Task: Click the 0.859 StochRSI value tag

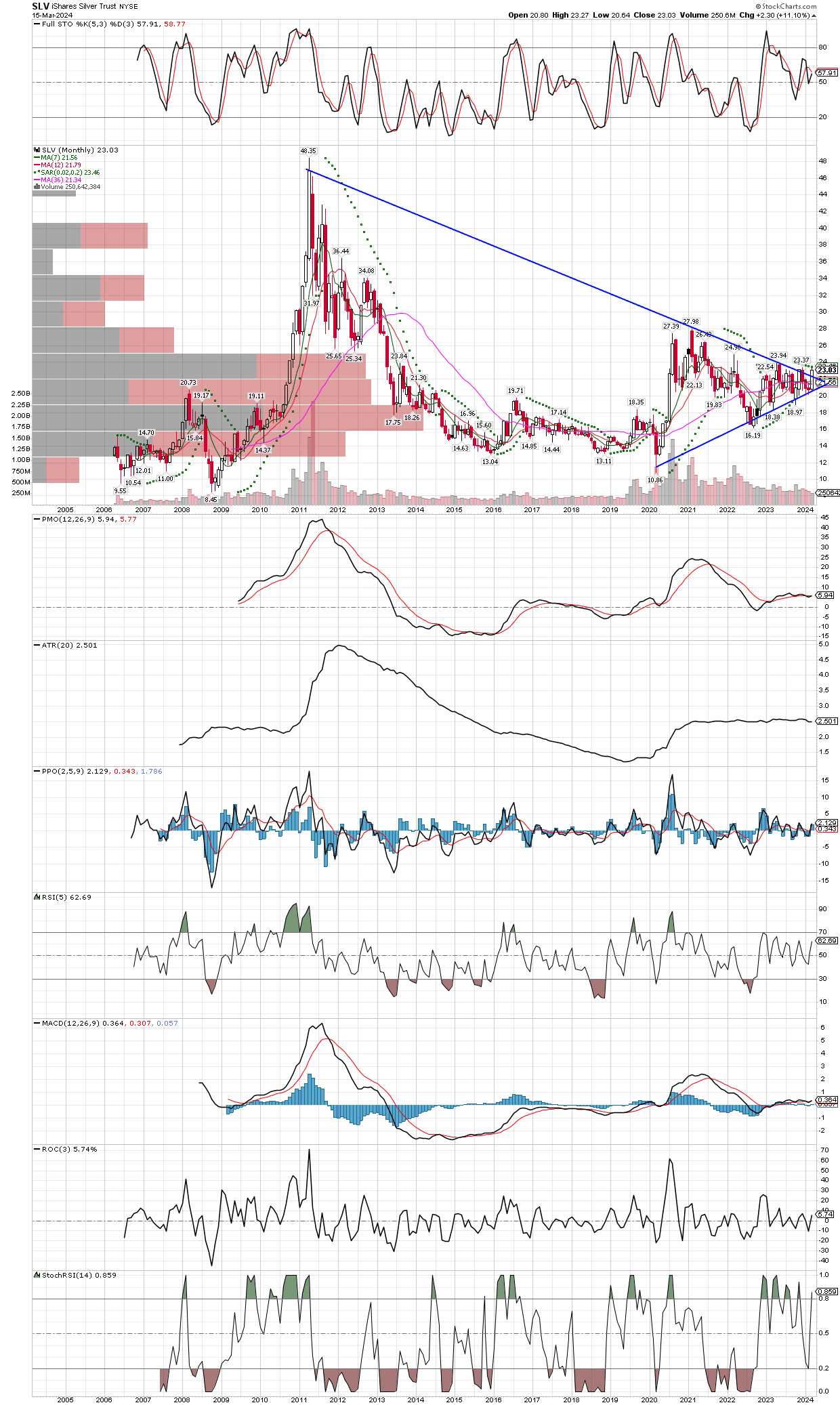Action: click(x=827, y=1291)
